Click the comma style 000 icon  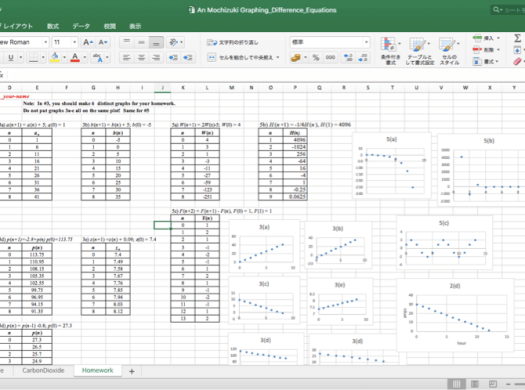coord(330,58)
